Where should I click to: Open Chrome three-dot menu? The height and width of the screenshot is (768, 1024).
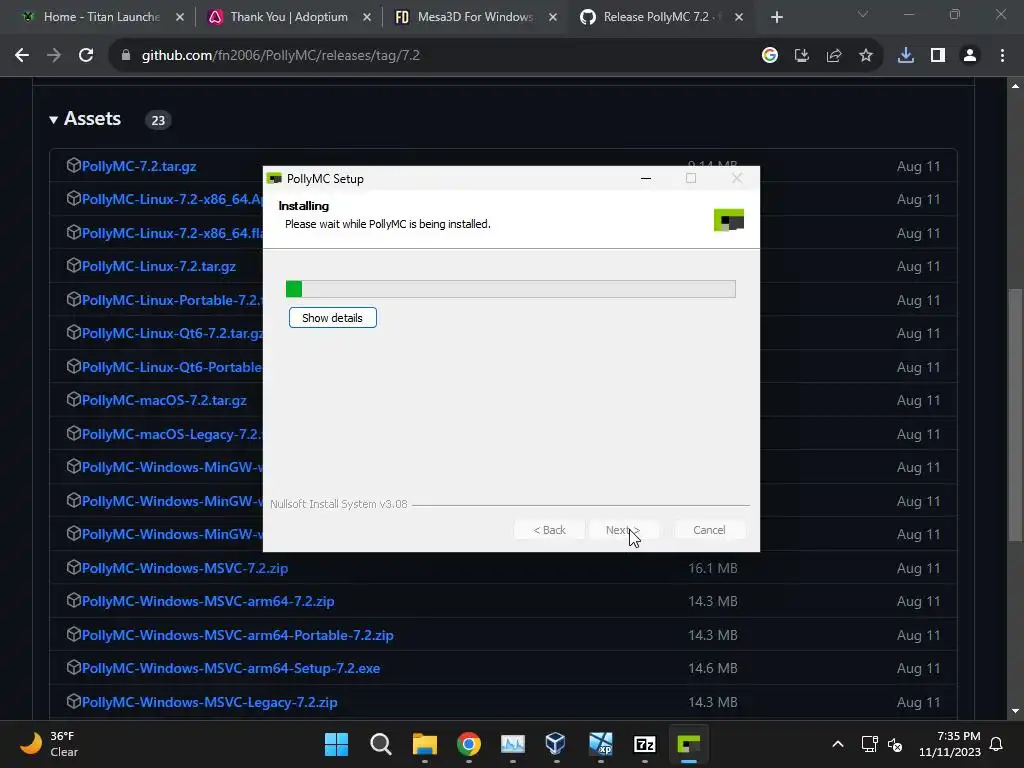coord(1002,56)
